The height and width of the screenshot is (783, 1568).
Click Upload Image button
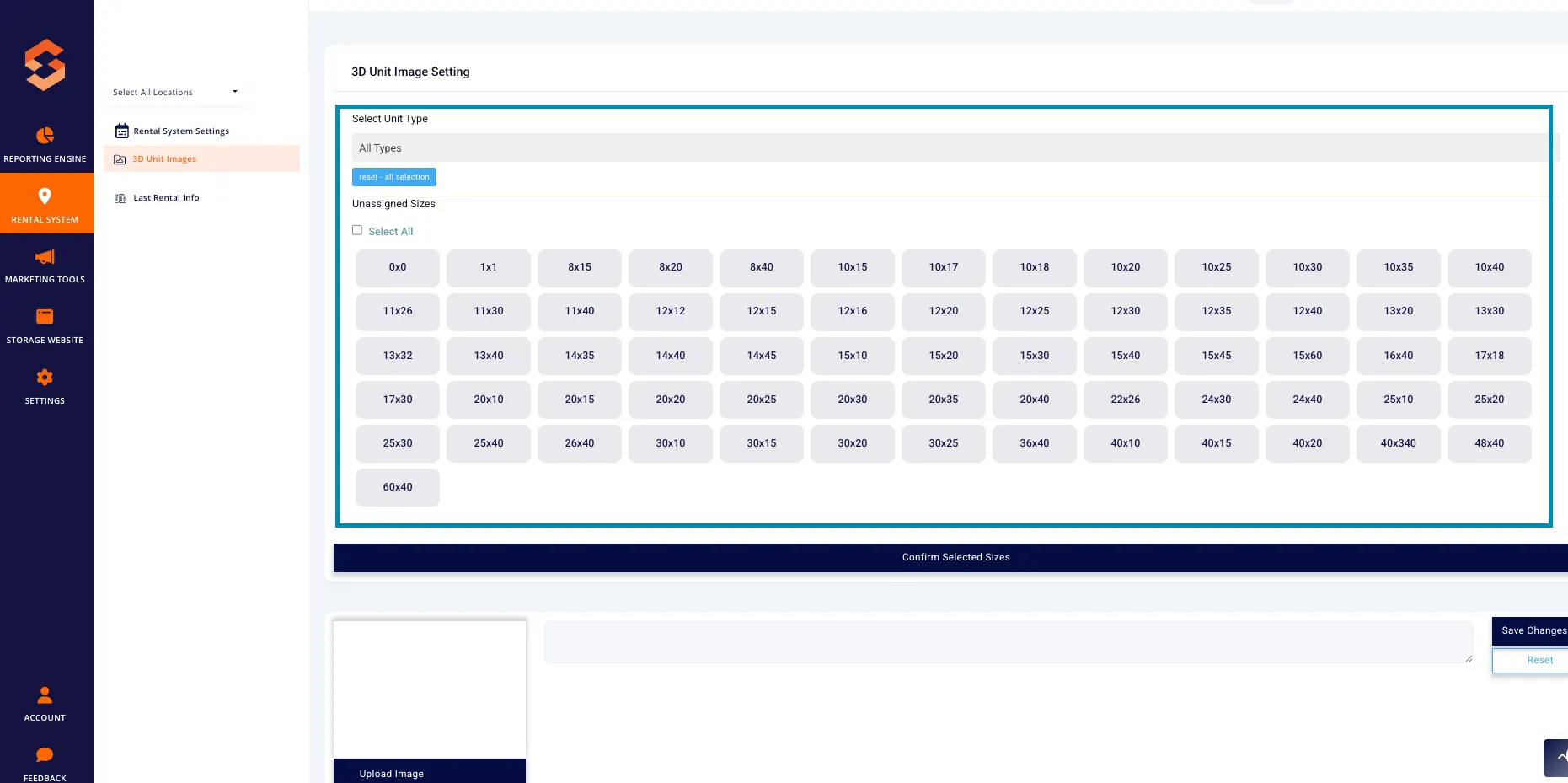[x=430, y=772]
